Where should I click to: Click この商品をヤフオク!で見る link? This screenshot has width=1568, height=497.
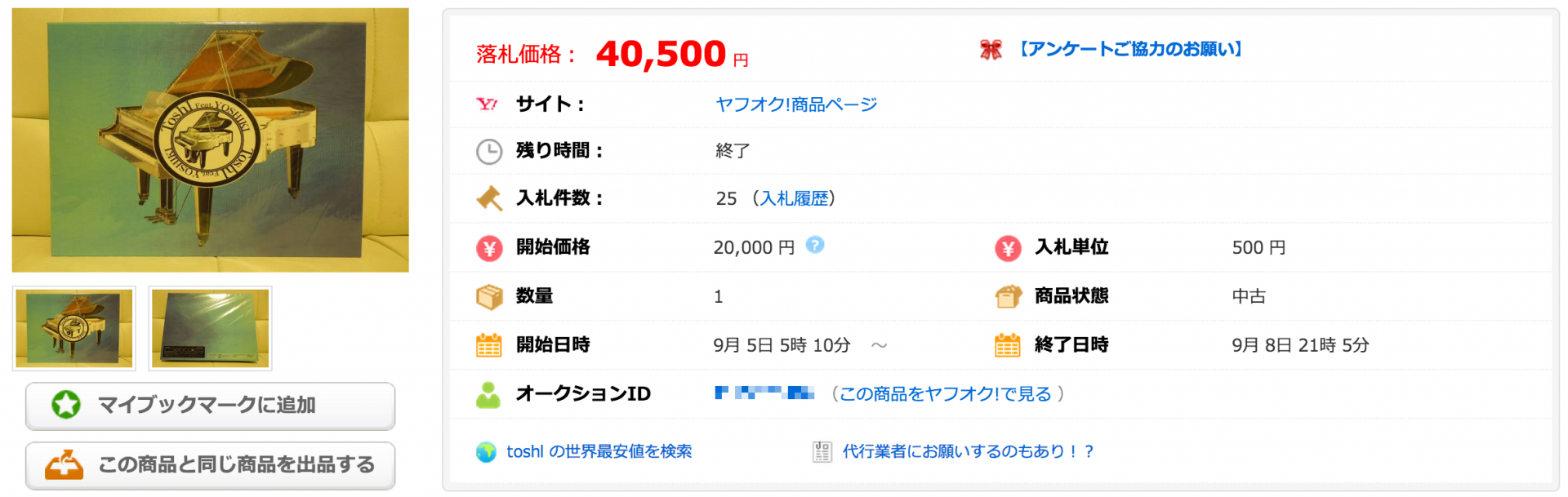[x=946, y=394]
